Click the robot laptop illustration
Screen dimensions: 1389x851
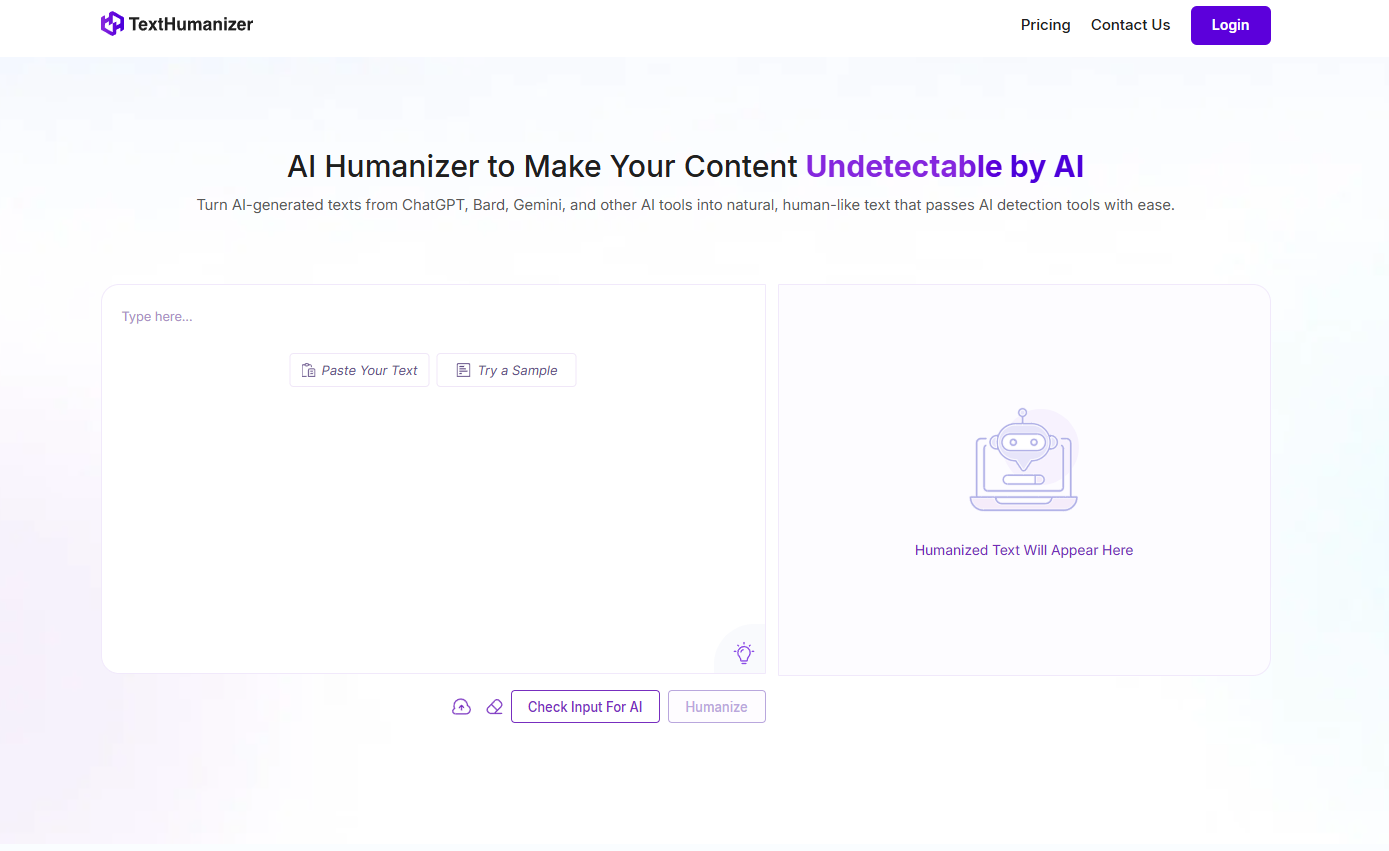(x=1024, y=460)
